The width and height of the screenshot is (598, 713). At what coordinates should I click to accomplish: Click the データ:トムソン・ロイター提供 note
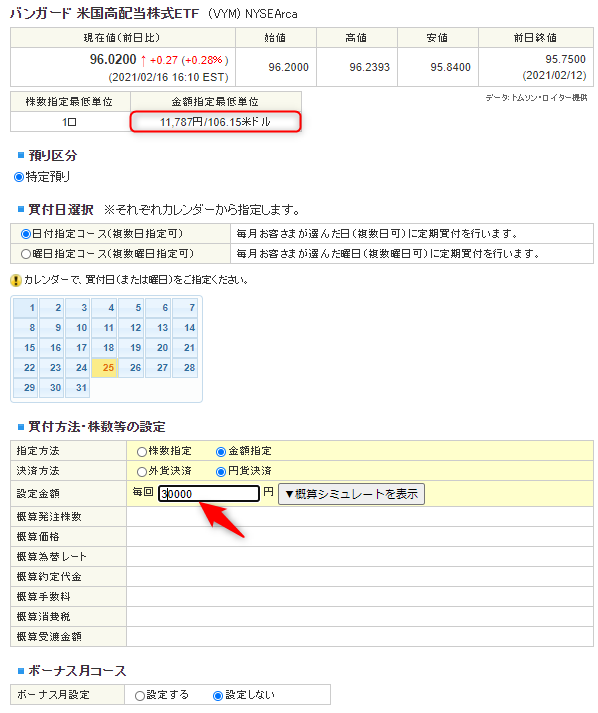pos(536,98)
